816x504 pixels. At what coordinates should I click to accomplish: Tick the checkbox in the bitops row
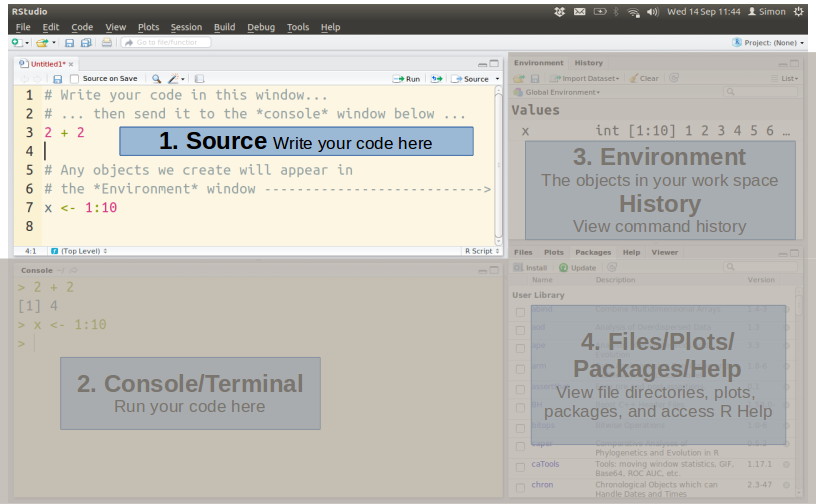pos(520,429)
